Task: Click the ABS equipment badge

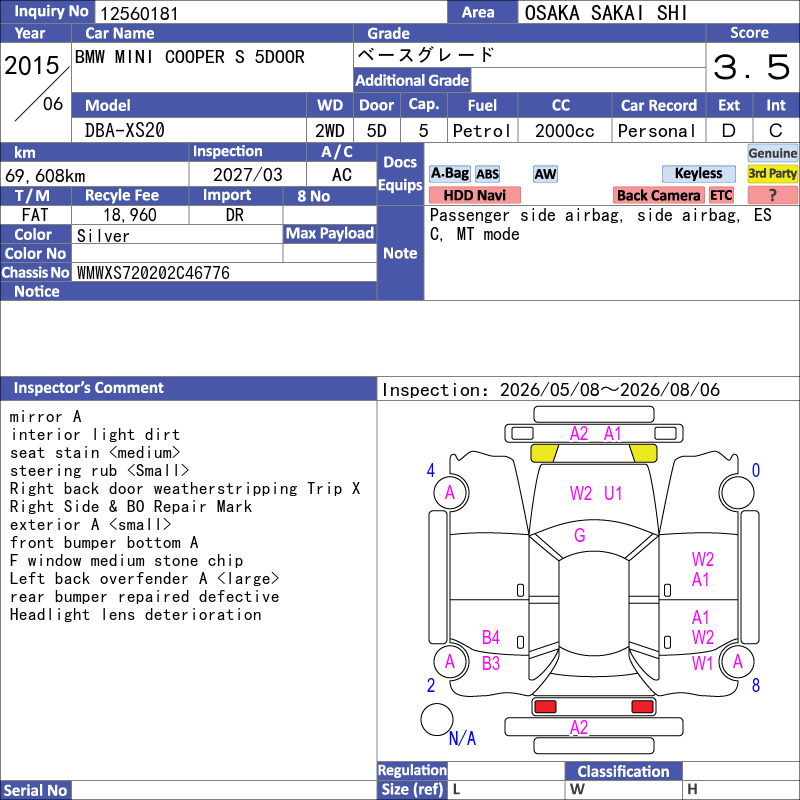Action: (x=487, y=174)
